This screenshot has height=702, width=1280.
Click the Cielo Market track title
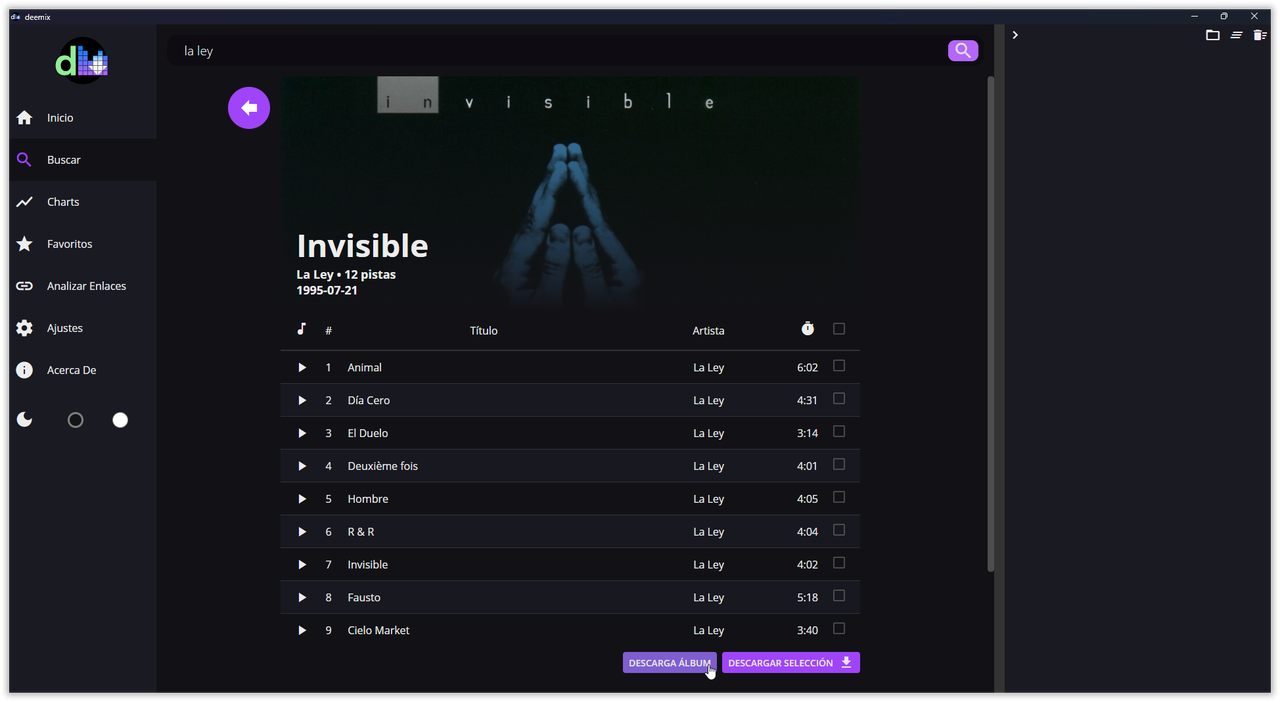(x=378, y=631)
